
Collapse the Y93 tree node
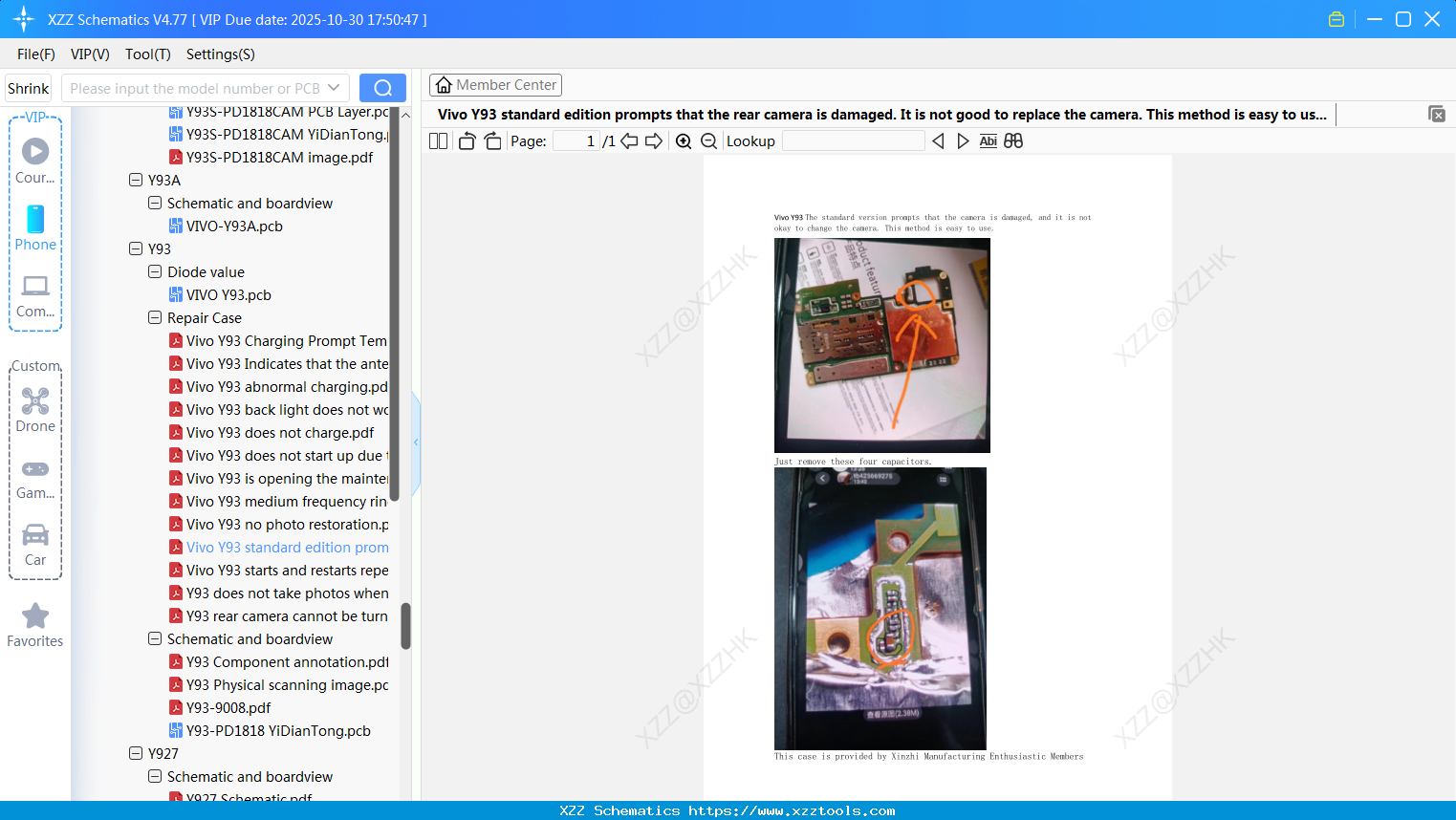point(136,248)
